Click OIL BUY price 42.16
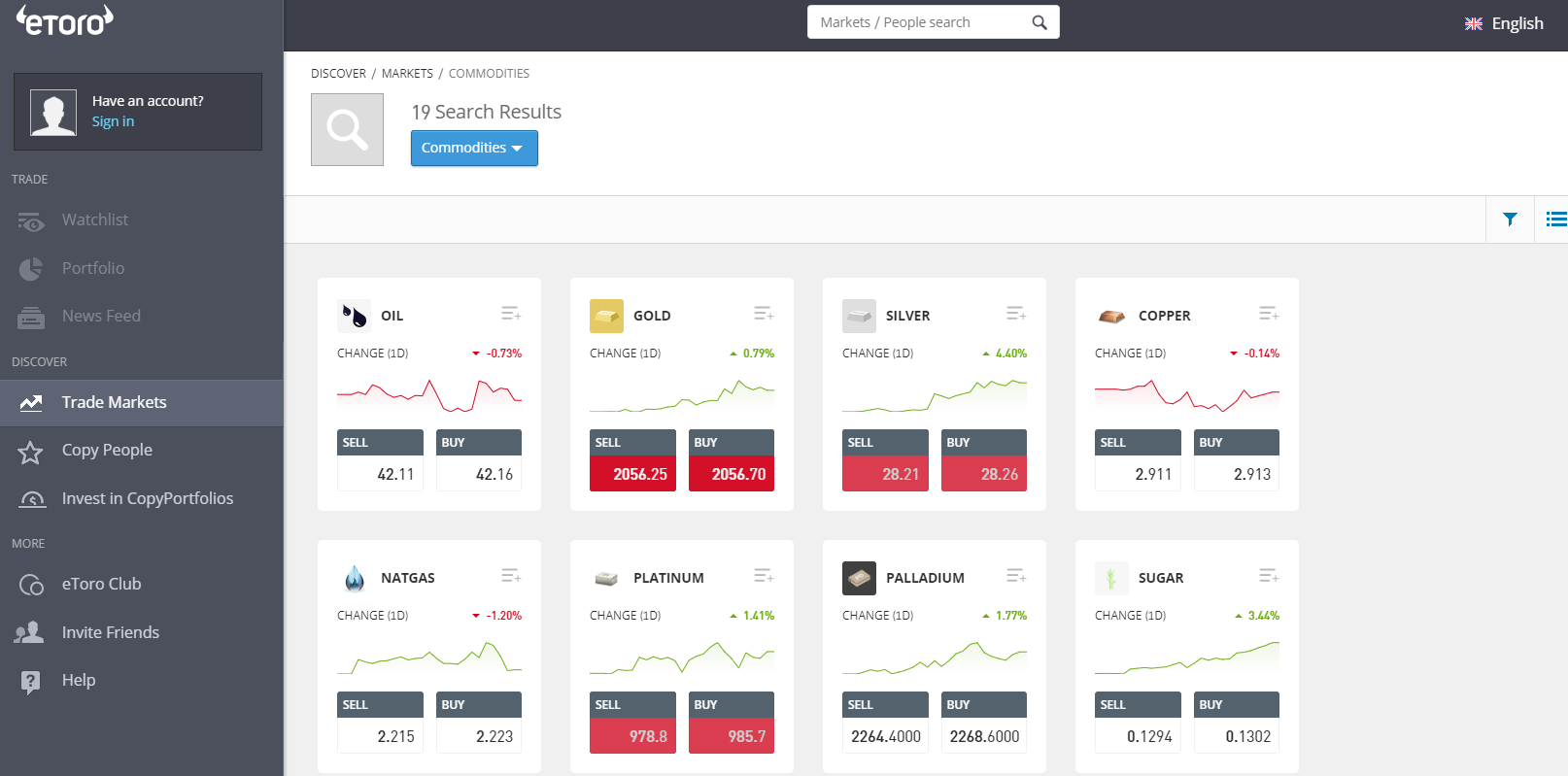Screen dimensions: 1568x776 (x=479, y=474)
